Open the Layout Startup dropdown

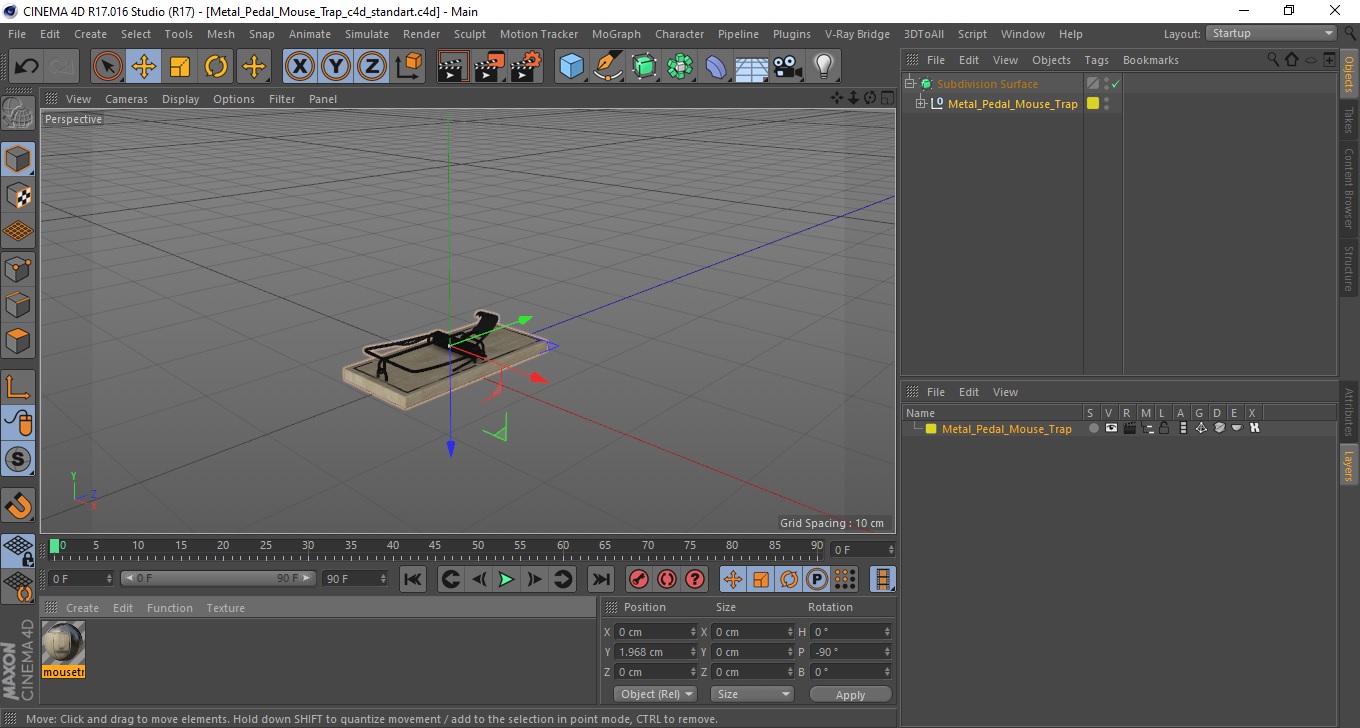coord(1272,33)
